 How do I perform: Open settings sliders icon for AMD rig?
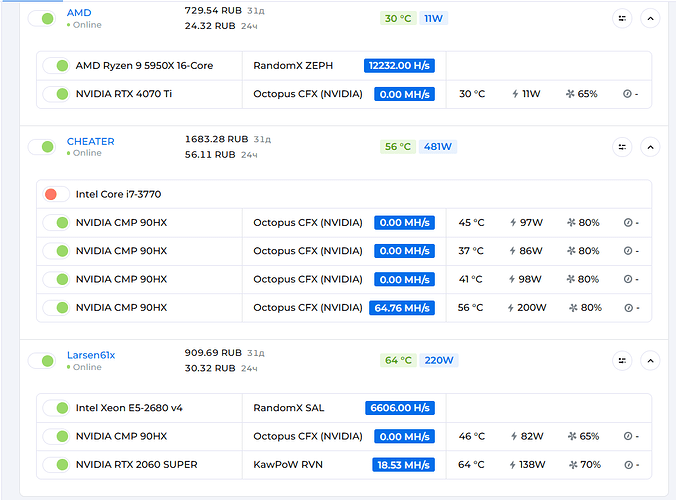[x=622, y=18]
